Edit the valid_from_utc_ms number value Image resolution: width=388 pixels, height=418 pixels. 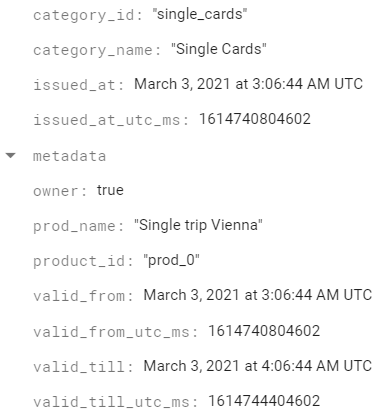[x=264, y=331]
